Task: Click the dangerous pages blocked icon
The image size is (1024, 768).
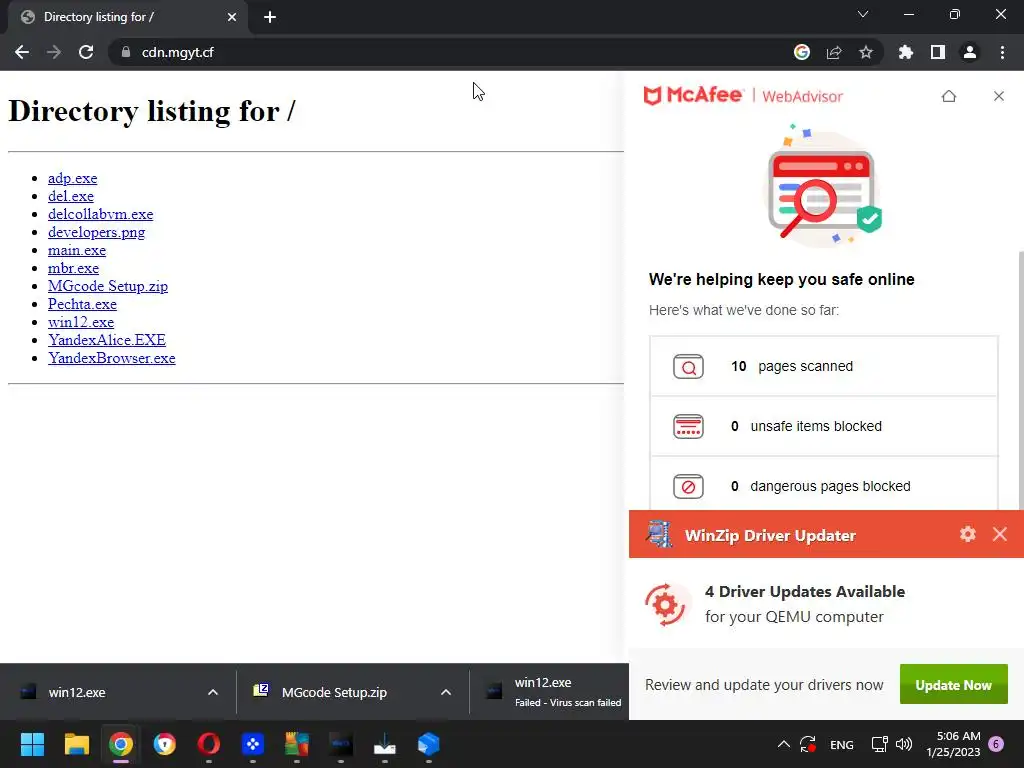Action: [688, 487]
